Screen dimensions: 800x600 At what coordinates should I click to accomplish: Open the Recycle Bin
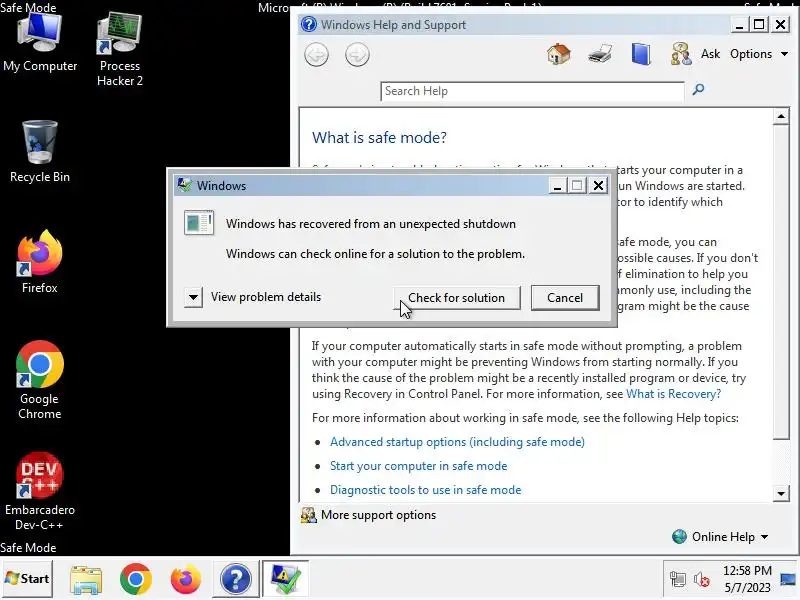click(x=40, y=152)
